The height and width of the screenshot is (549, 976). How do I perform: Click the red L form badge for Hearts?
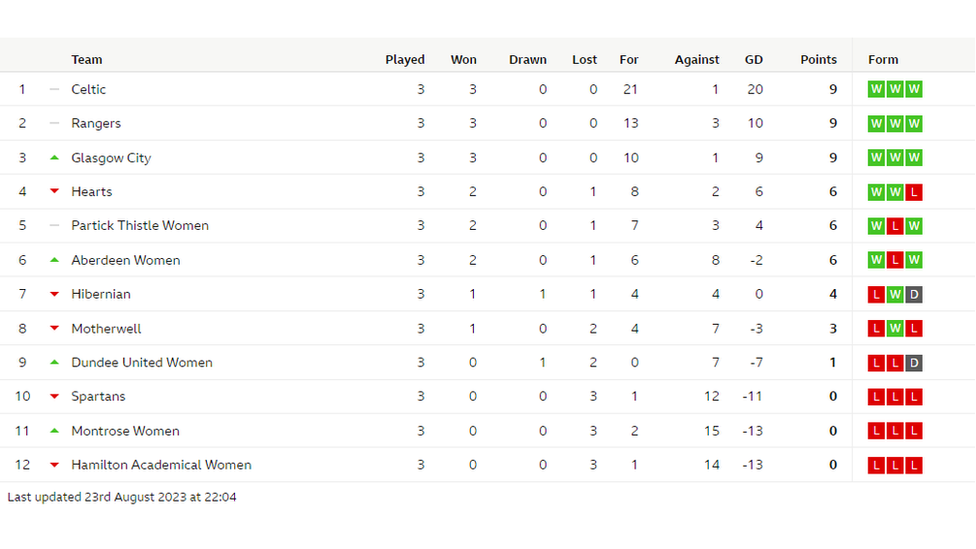pos(914,192)
